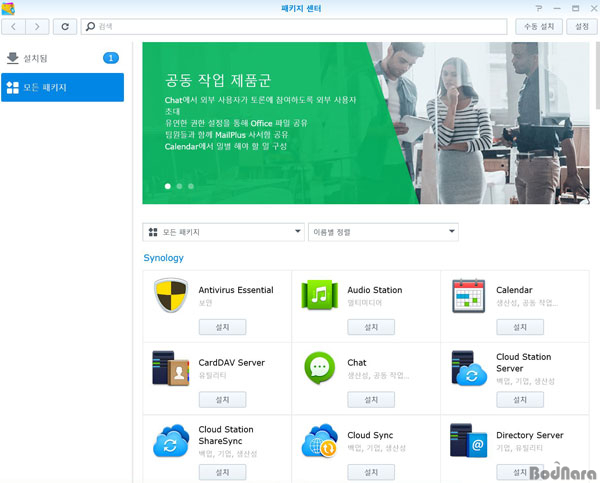
Task: Install Cloud Station Server
Action: tap(520, 400)
